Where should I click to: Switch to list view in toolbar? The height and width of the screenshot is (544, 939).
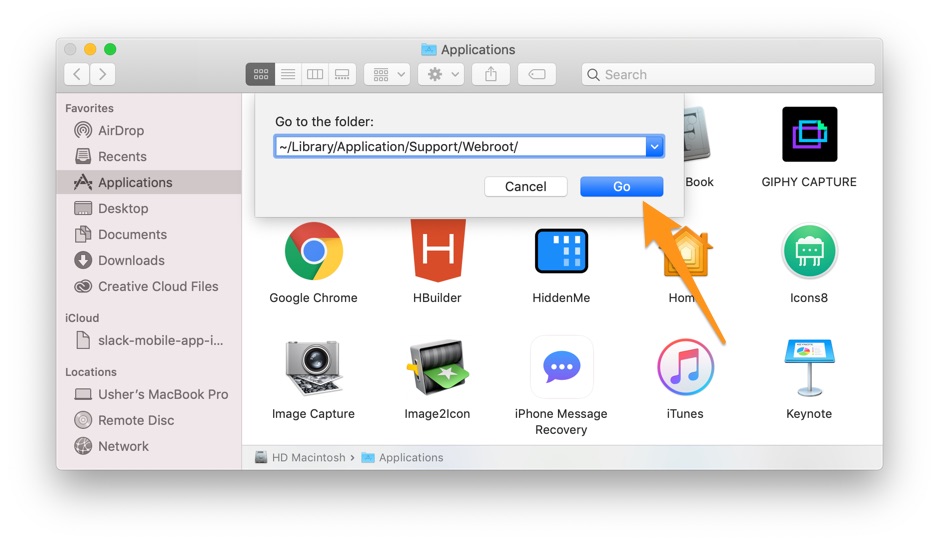tap(288, 74)
